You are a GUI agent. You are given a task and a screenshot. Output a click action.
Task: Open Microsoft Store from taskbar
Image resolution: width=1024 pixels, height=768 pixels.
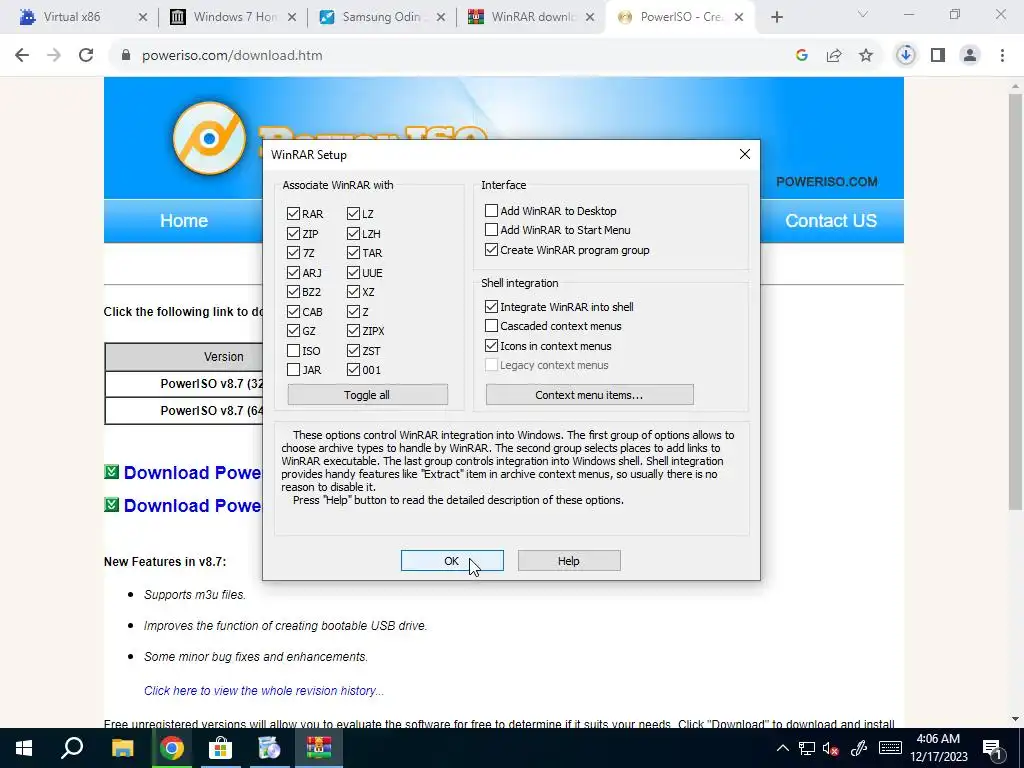tap(221, 748)
